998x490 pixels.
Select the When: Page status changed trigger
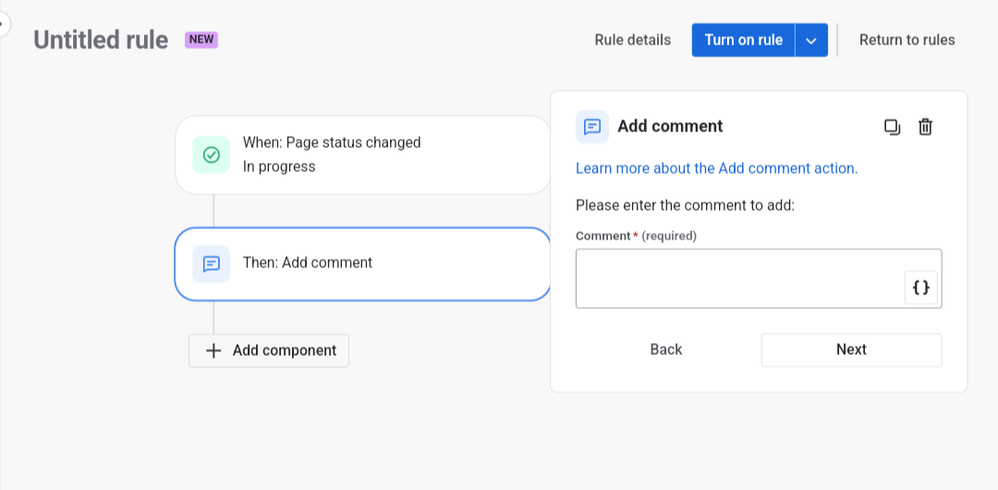click(x=362, y=155)
